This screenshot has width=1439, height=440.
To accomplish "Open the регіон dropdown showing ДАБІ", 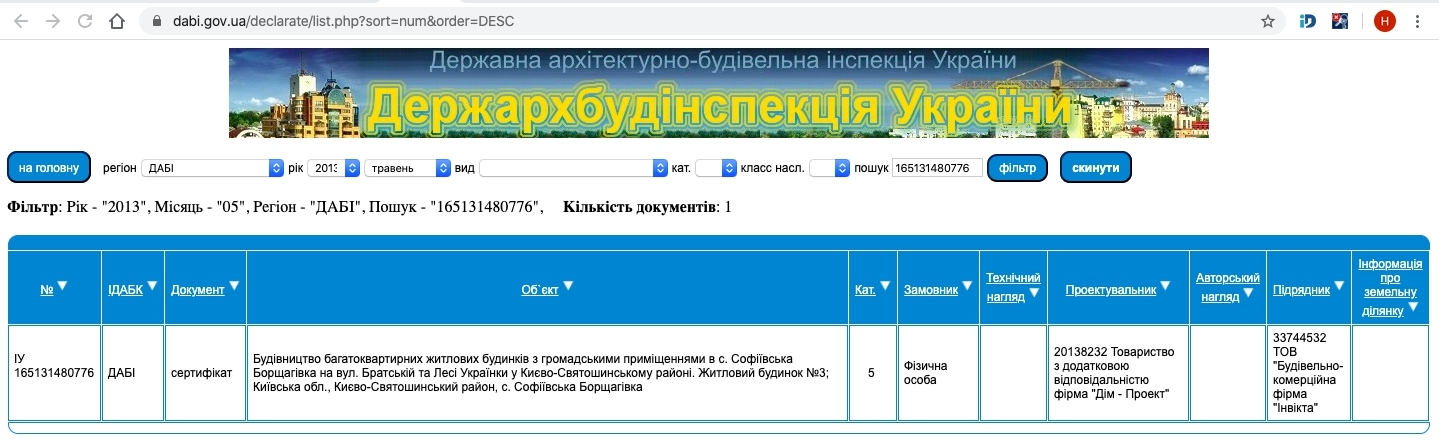I will click(x=212, y=168).
